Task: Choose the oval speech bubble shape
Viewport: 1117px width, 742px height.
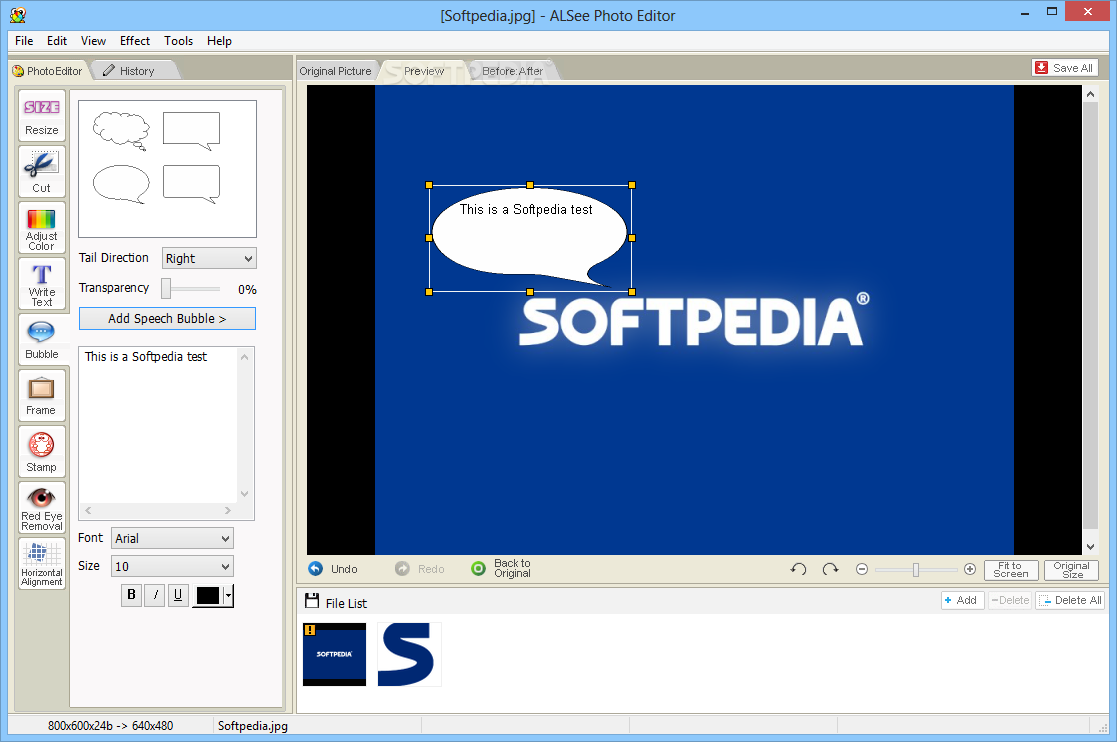Action: [x=121, y=184]
